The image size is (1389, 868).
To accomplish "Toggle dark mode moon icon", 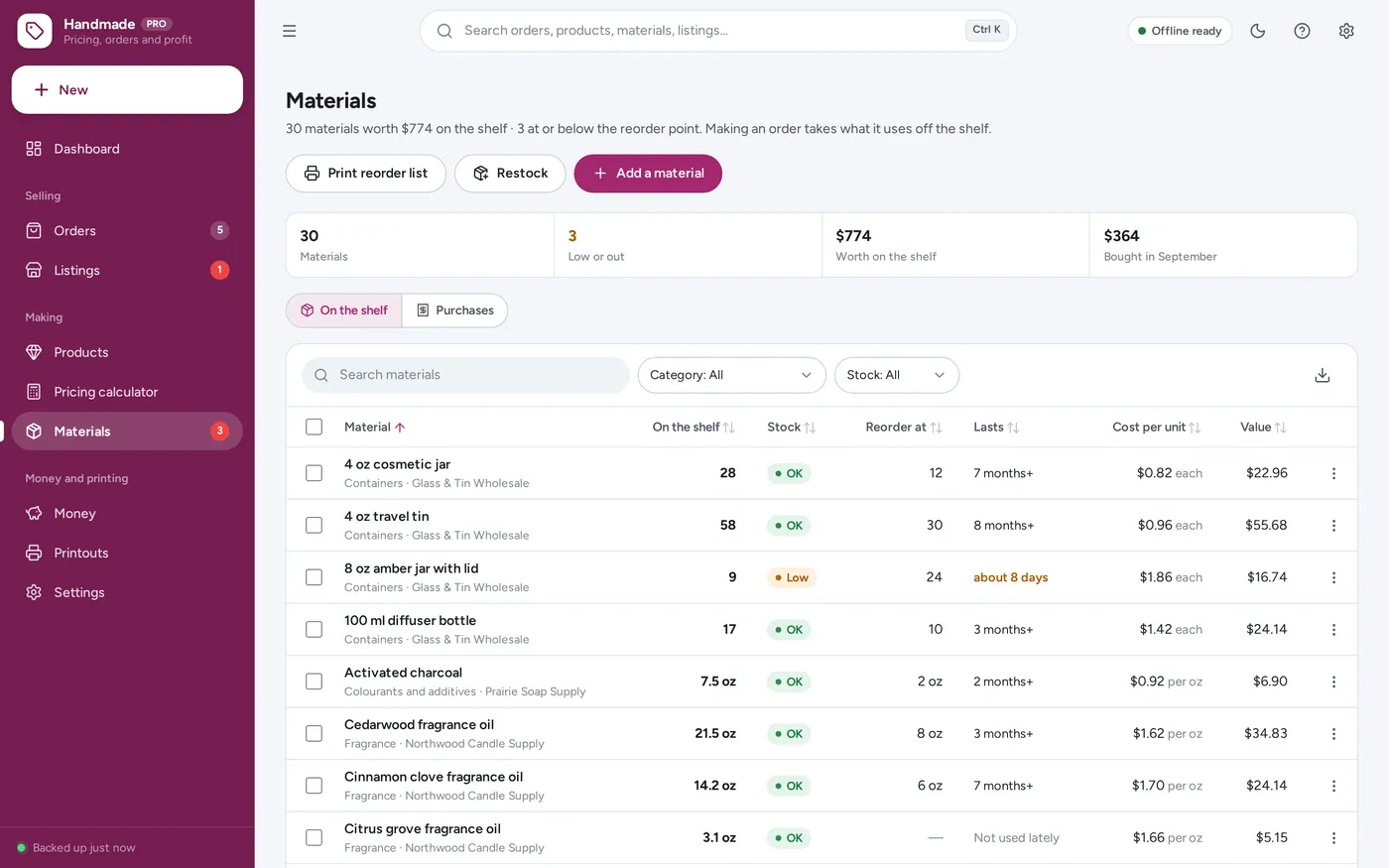I will click(1258, 31).
